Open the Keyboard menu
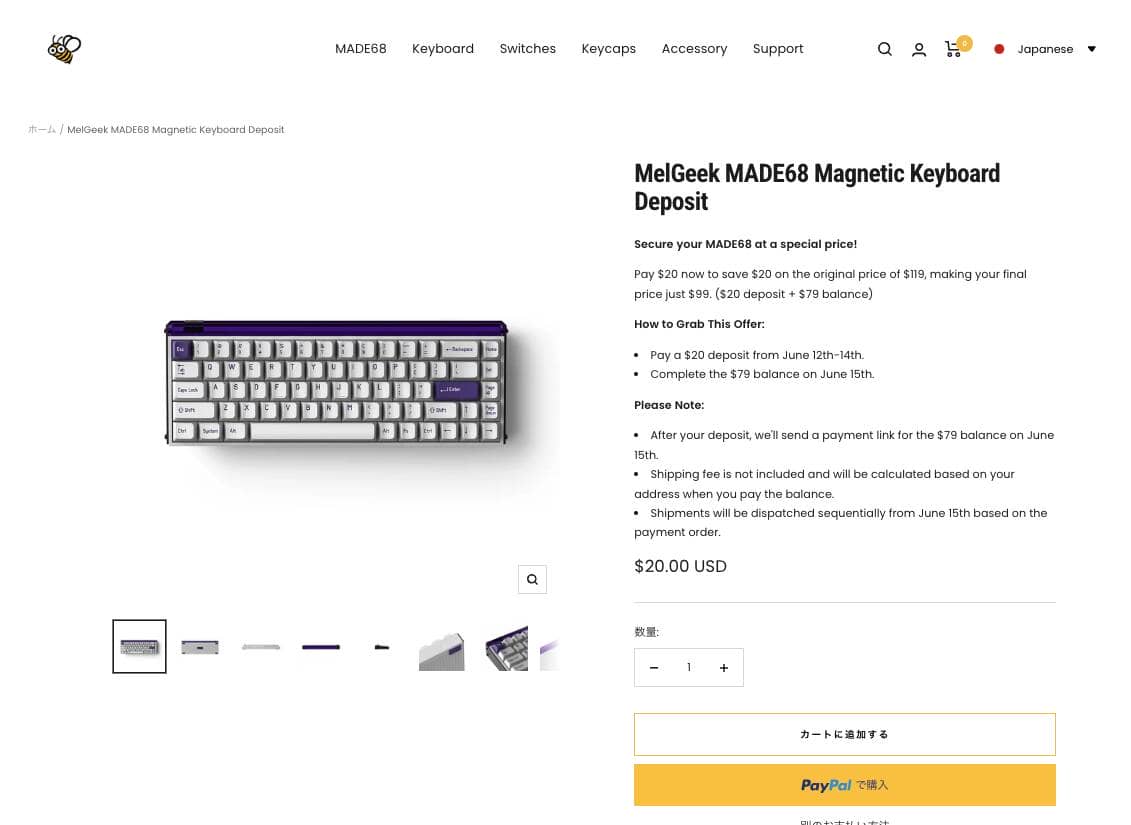 443,49
